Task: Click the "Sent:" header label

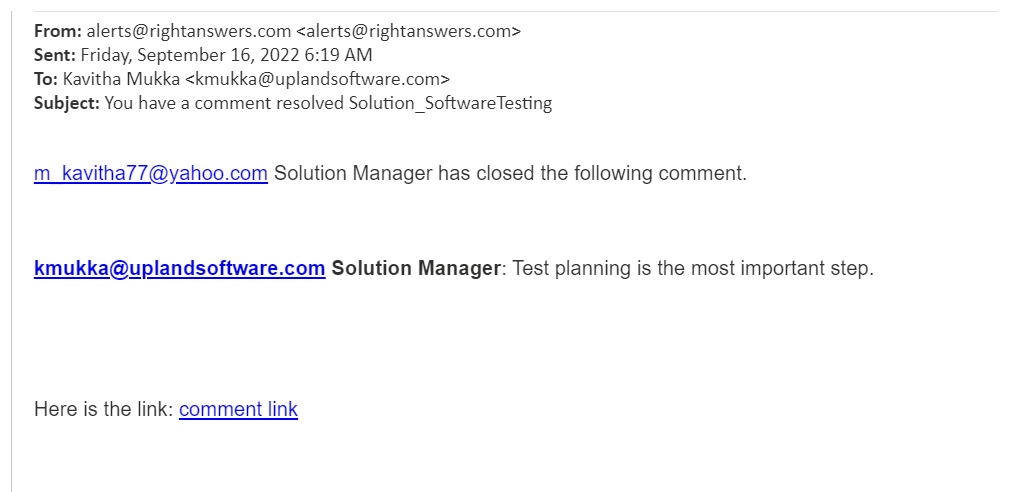Action: click(55, 54)
